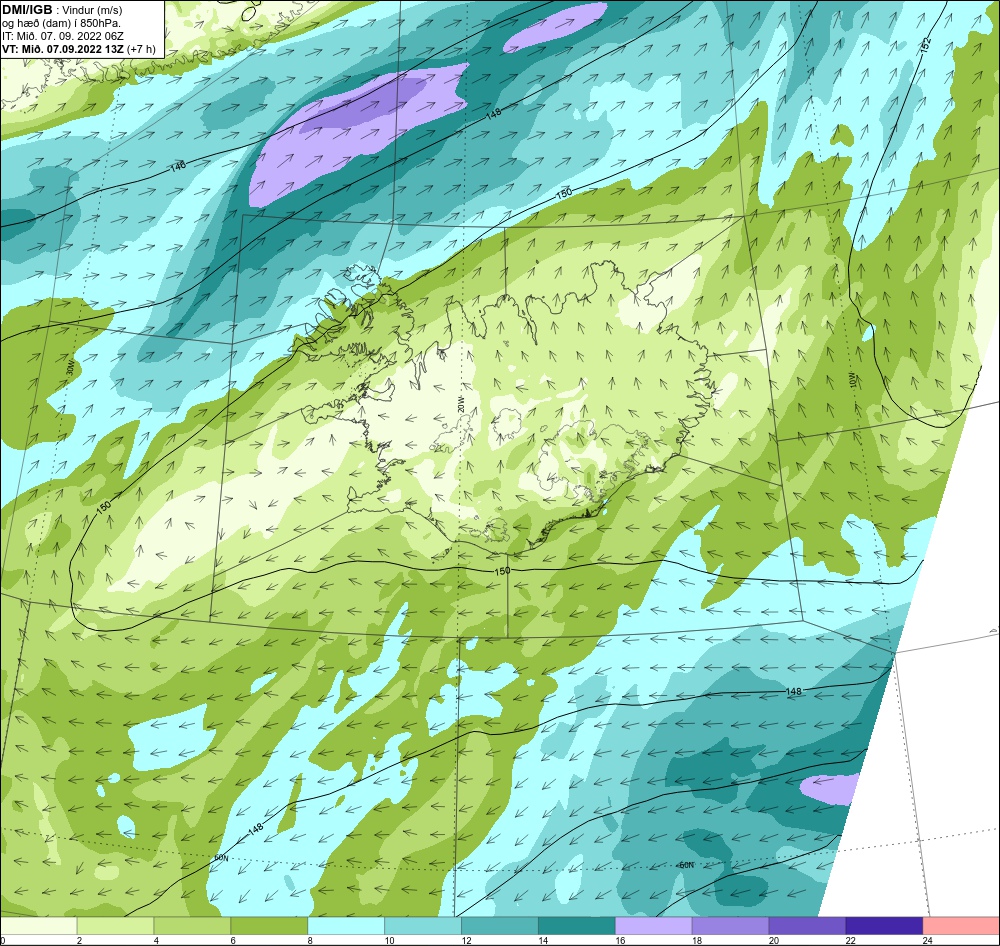Click the 150 contour label south of Iceland
The height and width of the screenshot is (946, 1000).
pos(503,570)
